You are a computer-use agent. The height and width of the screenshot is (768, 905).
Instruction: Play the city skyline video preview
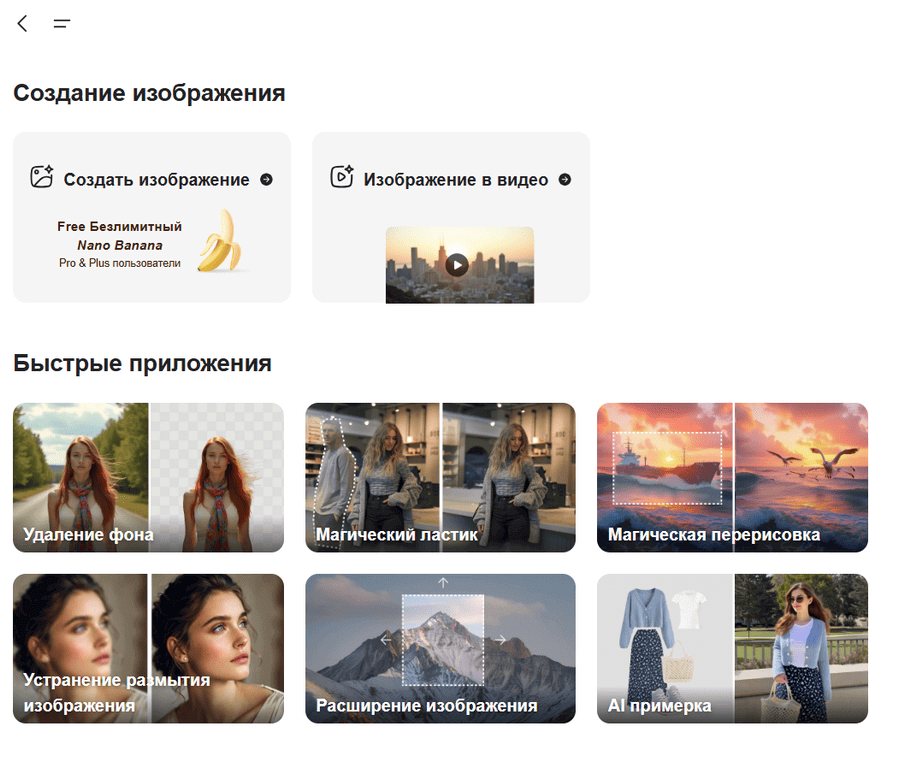(x=457, y=265)
